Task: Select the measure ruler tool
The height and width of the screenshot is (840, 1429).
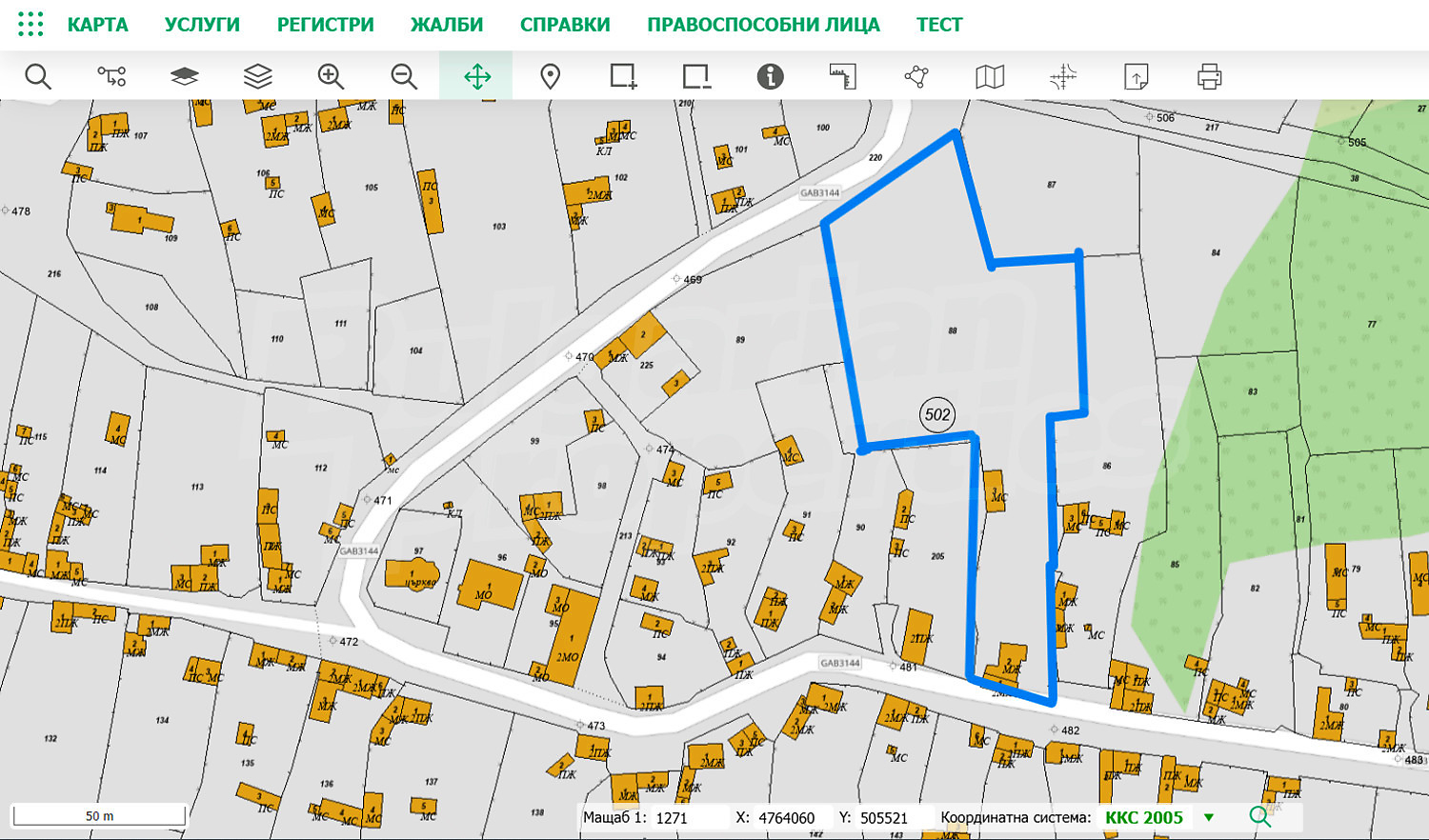Action: (843, 76)
